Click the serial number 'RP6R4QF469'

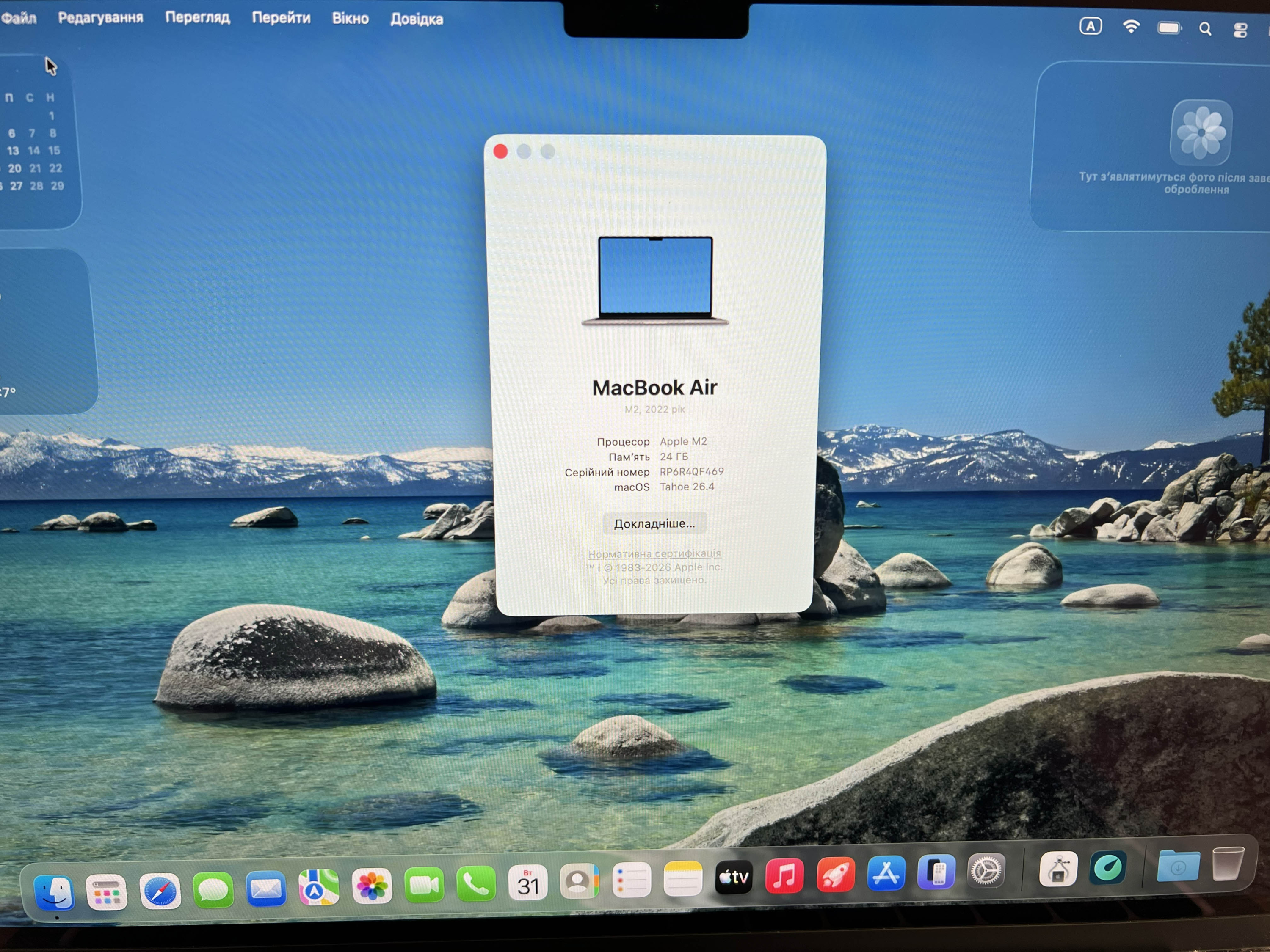[691, 472]
